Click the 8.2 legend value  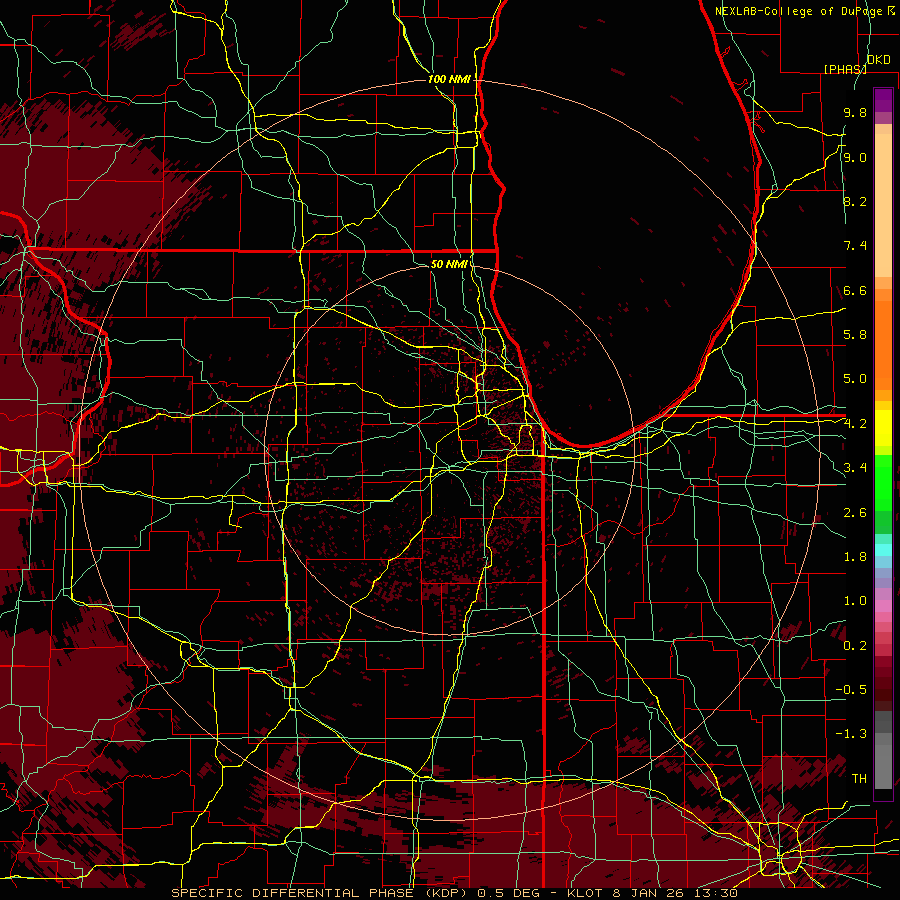(855, 201)
